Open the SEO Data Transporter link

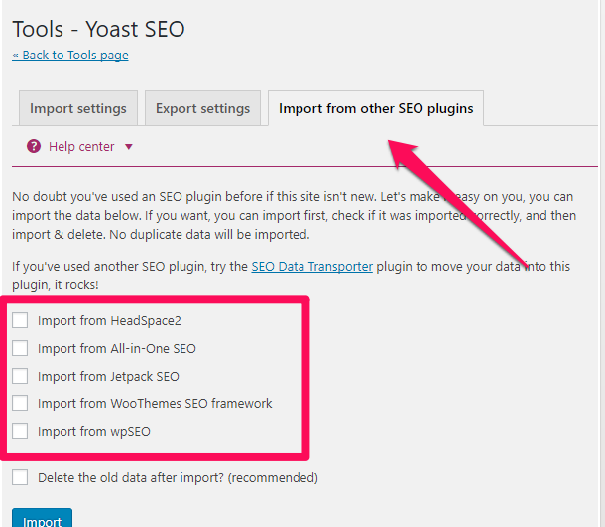[312, 267]
